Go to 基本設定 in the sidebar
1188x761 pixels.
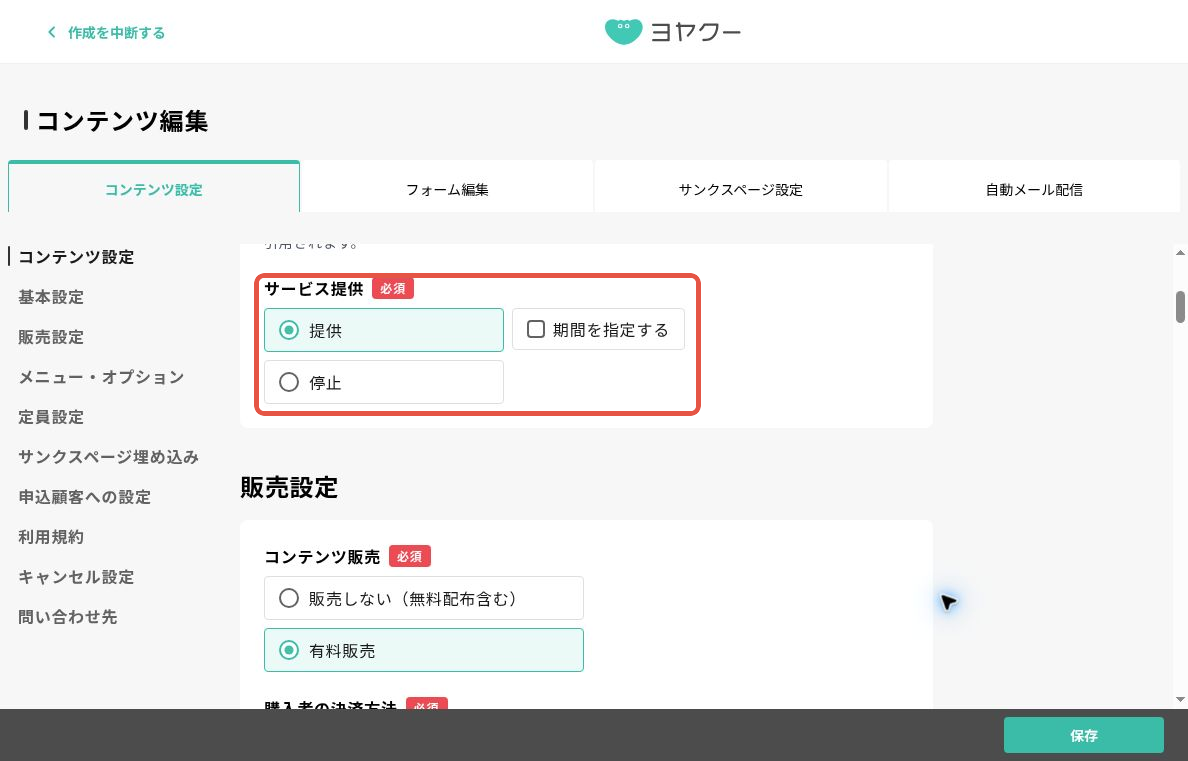[x=51, y=297]
